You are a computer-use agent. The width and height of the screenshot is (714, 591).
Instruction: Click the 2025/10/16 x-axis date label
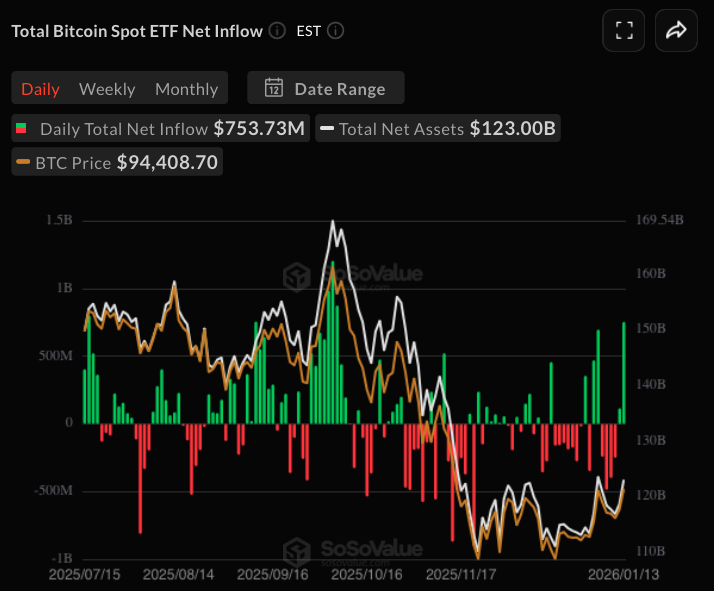coord(367,575)
